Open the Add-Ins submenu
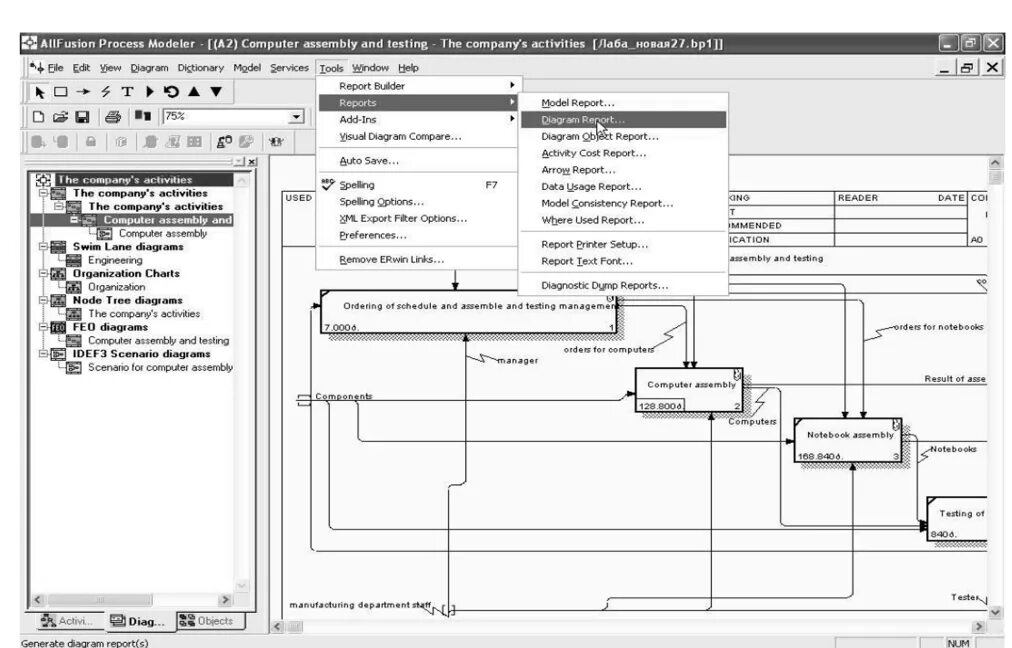Image resolution: width=1012 pixels, height=648 pixels. tap(419, 119)
